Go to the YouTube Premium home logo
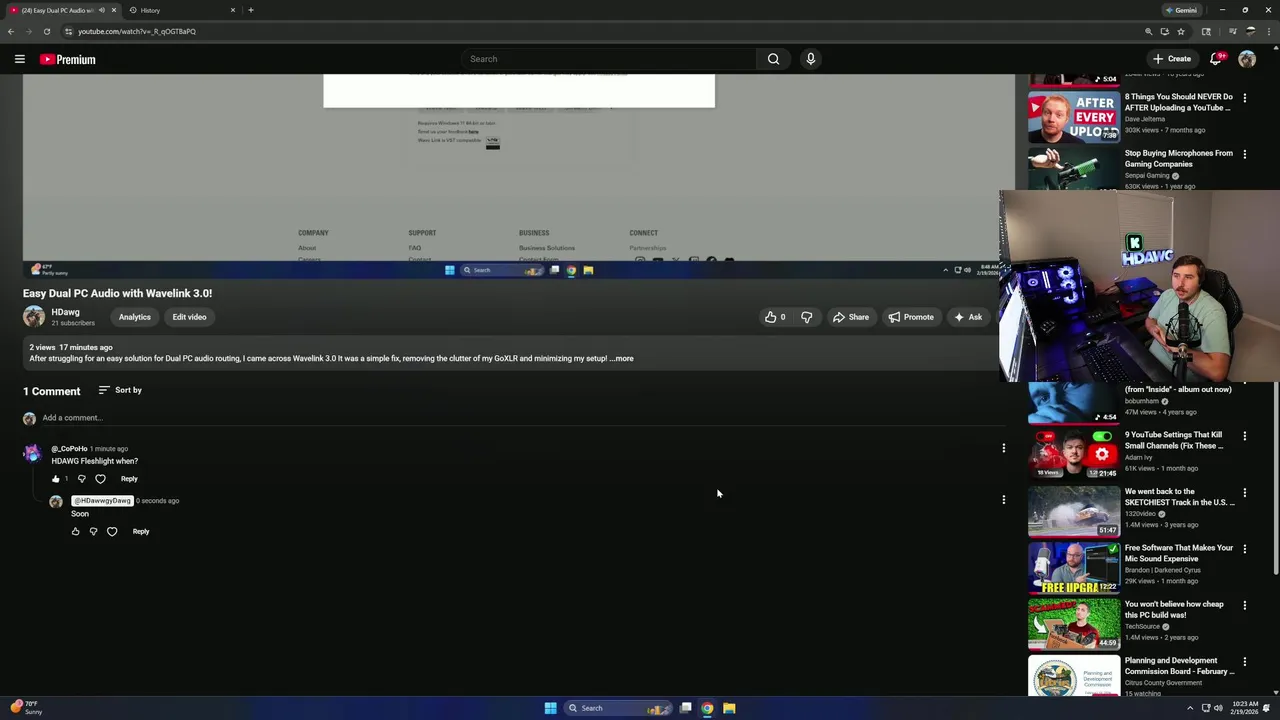This screenshot has width=1280, height=720. (x=68, y=59)
